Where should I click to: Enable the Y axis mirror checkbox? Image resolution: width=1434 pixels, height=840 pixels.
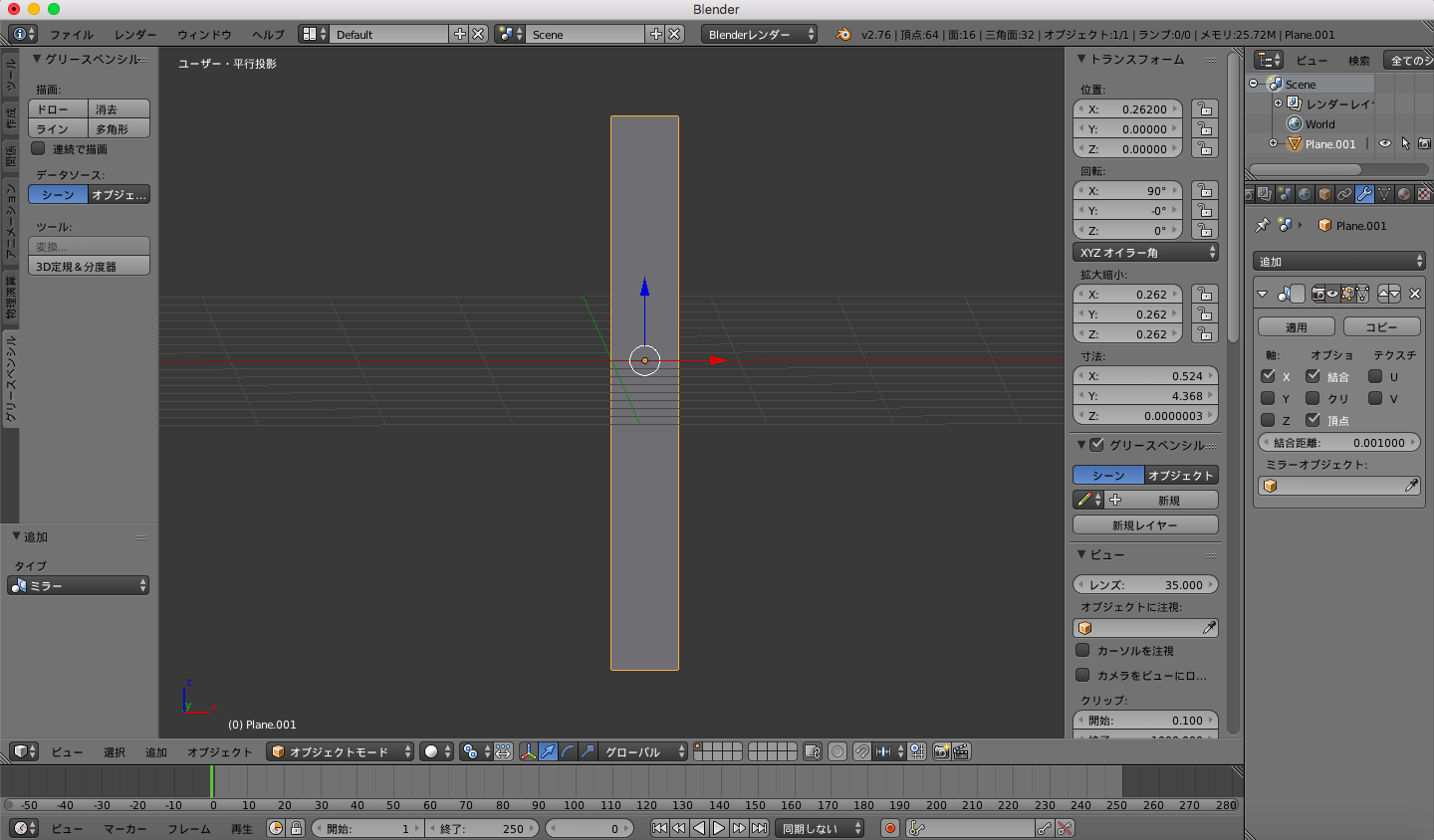pyautogui.click(x=1268, y=398)
